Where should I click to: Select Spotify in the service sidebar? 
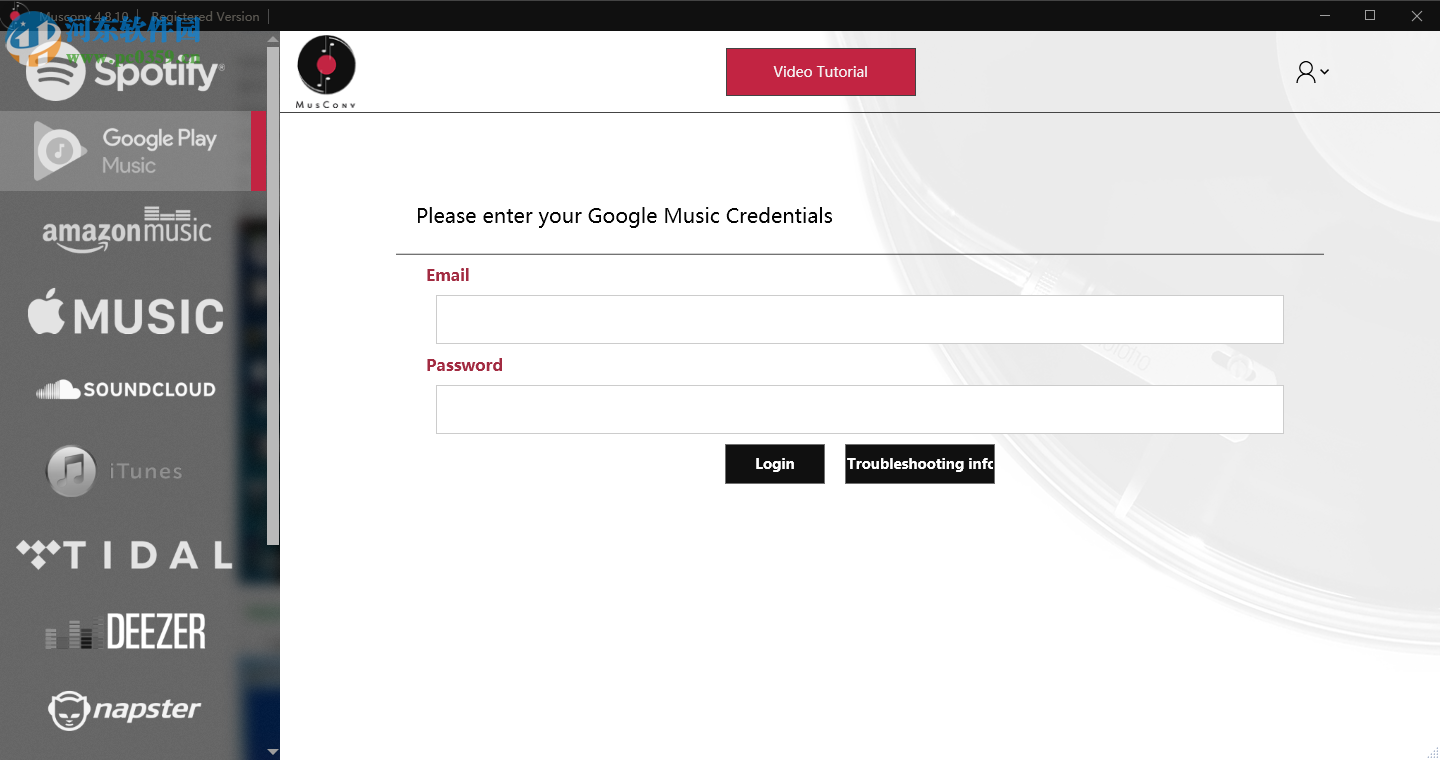pyautogui.click(x=125, y=73)
